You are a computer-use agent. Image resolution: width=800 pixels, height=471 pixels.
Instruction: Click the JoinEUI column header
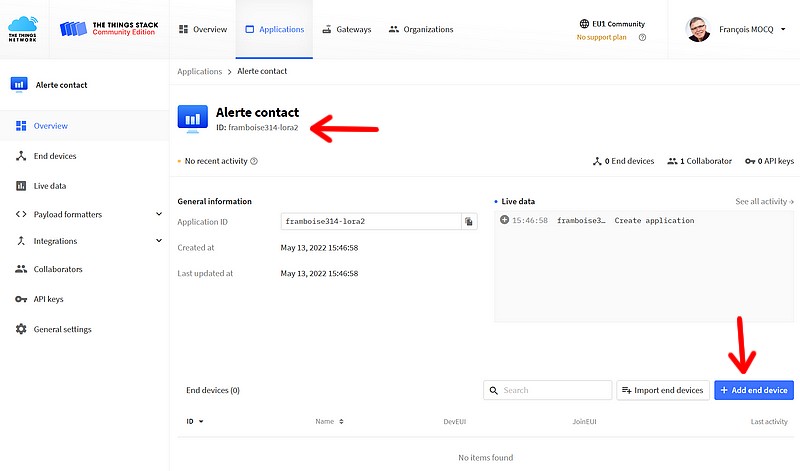tap(584, 422)
